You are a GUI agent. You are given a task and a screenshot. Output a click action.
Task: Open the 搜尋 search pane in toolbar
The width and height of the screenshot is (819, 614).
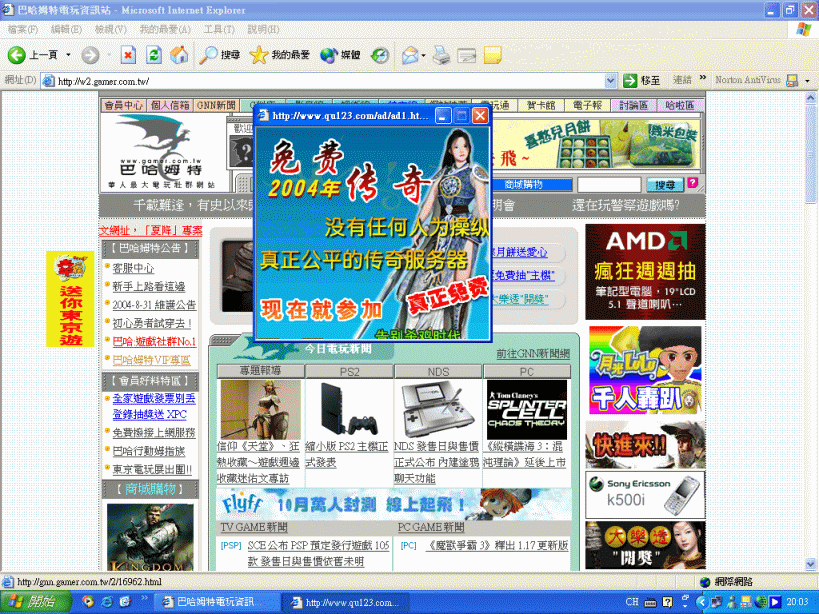[219, 55]
